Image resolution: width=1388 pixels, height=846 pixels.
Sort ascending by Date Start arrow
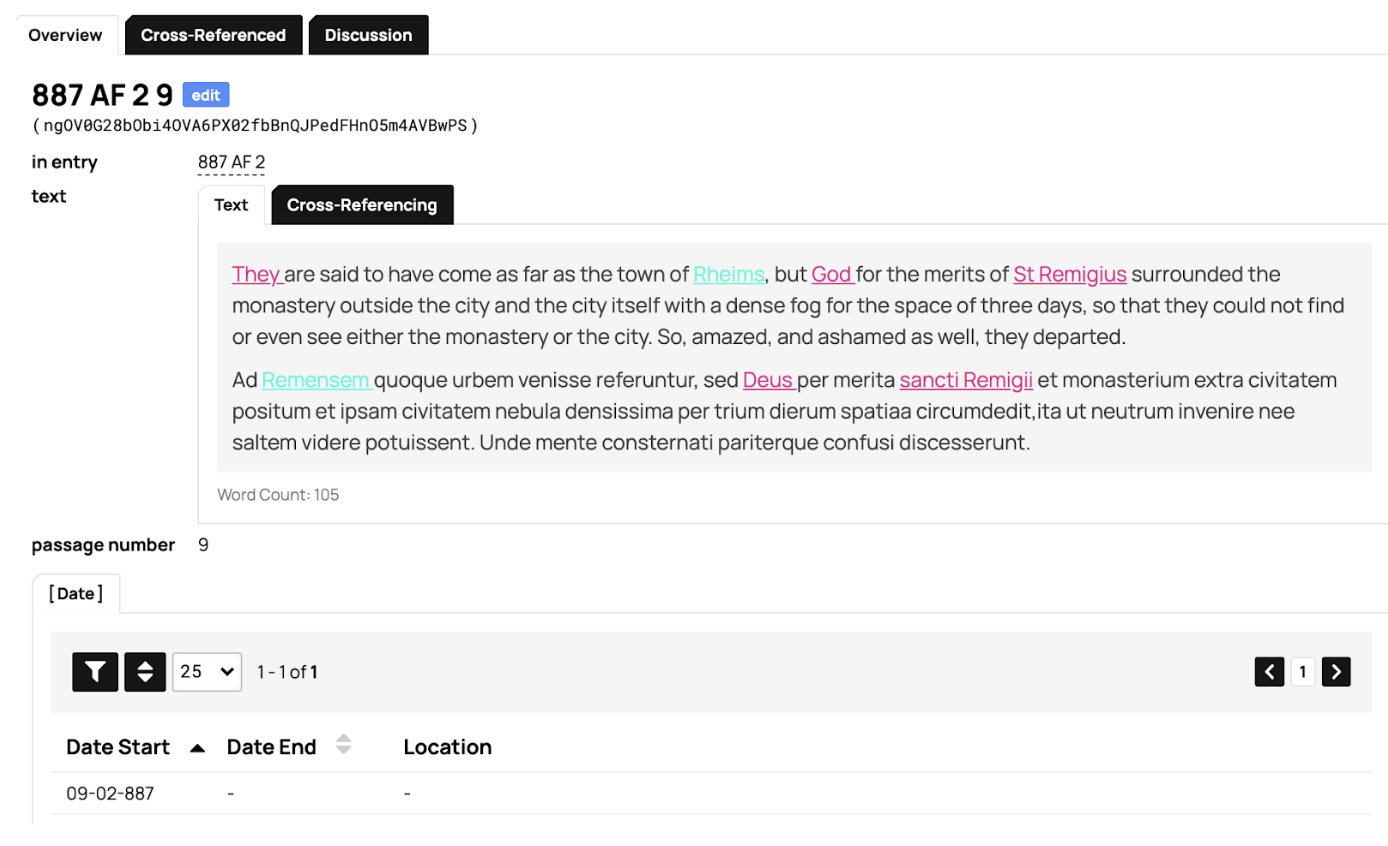[198, 748]
